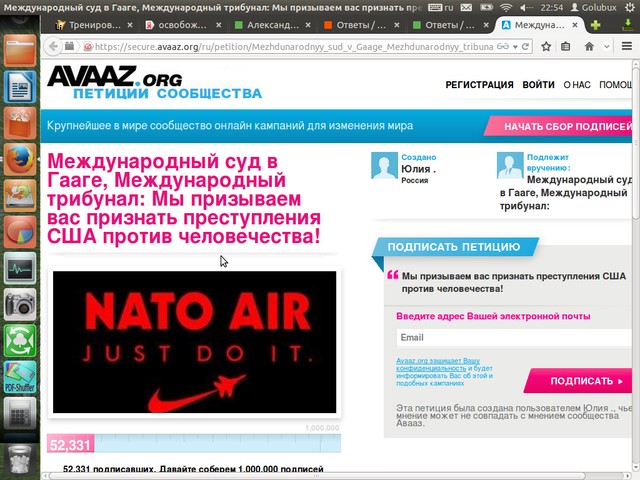This screenshot has width=640, height=480.
Task: Open the mail envelope indicator in top panel
Action: pos(466,7)
